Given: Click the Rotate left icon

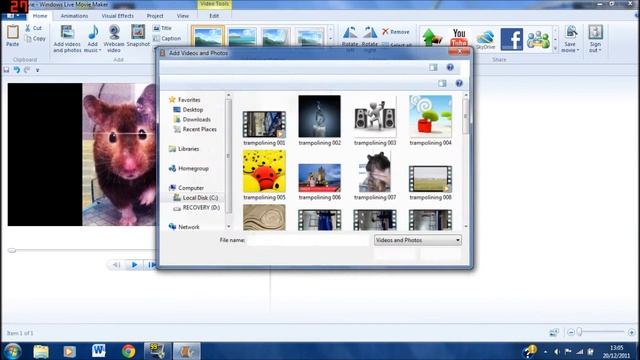Looking at the screenshot, I should [350, 33].
